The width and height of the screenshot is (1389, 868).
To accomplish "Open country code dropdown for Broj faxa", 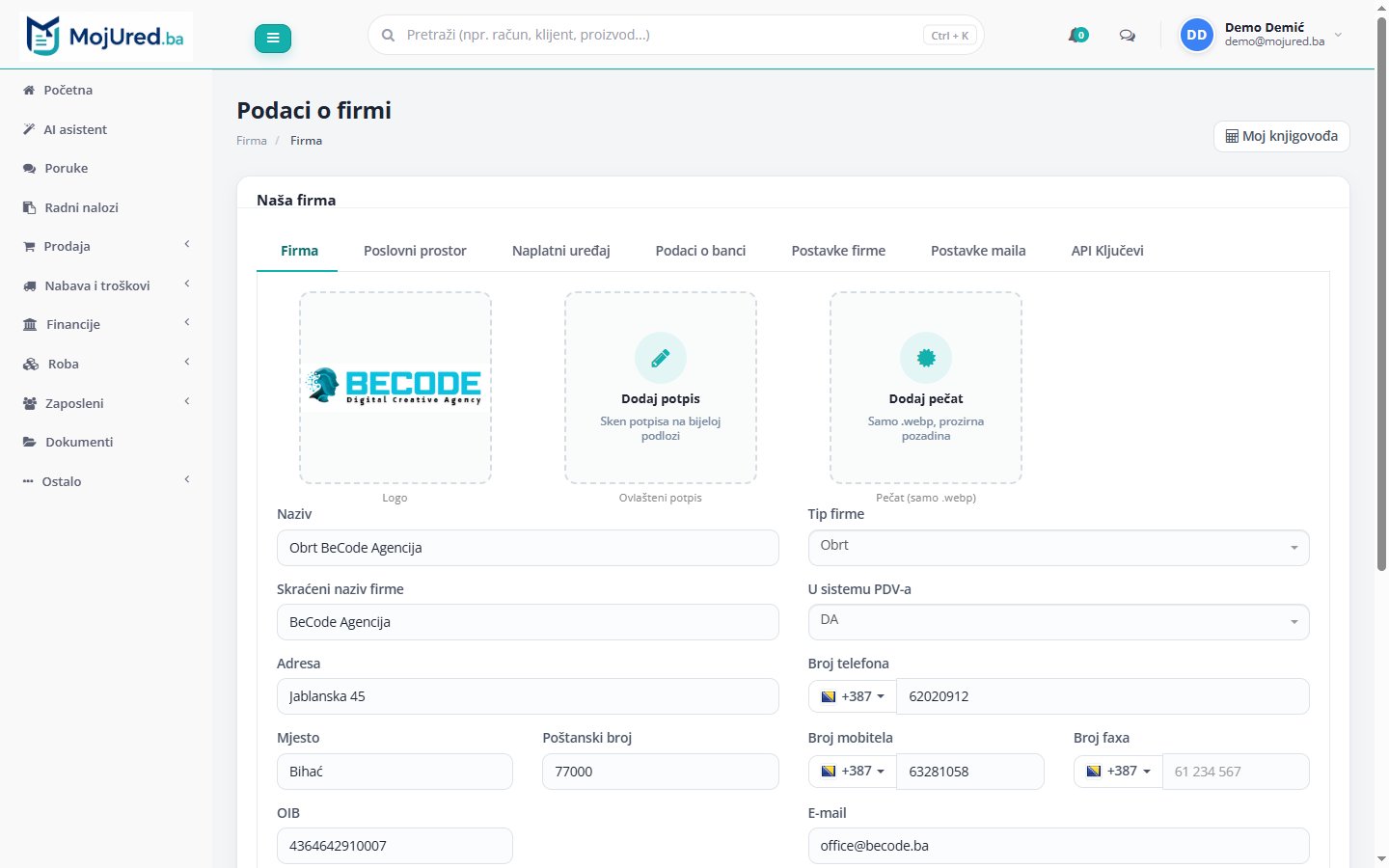I will point(1118,772).
